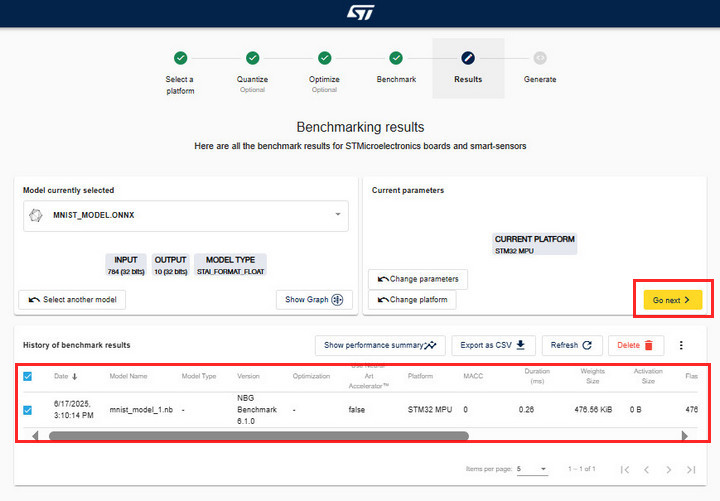Click the Activation Size column header
This screenshot has height=501, width=720.
click(x=648, y=376)
